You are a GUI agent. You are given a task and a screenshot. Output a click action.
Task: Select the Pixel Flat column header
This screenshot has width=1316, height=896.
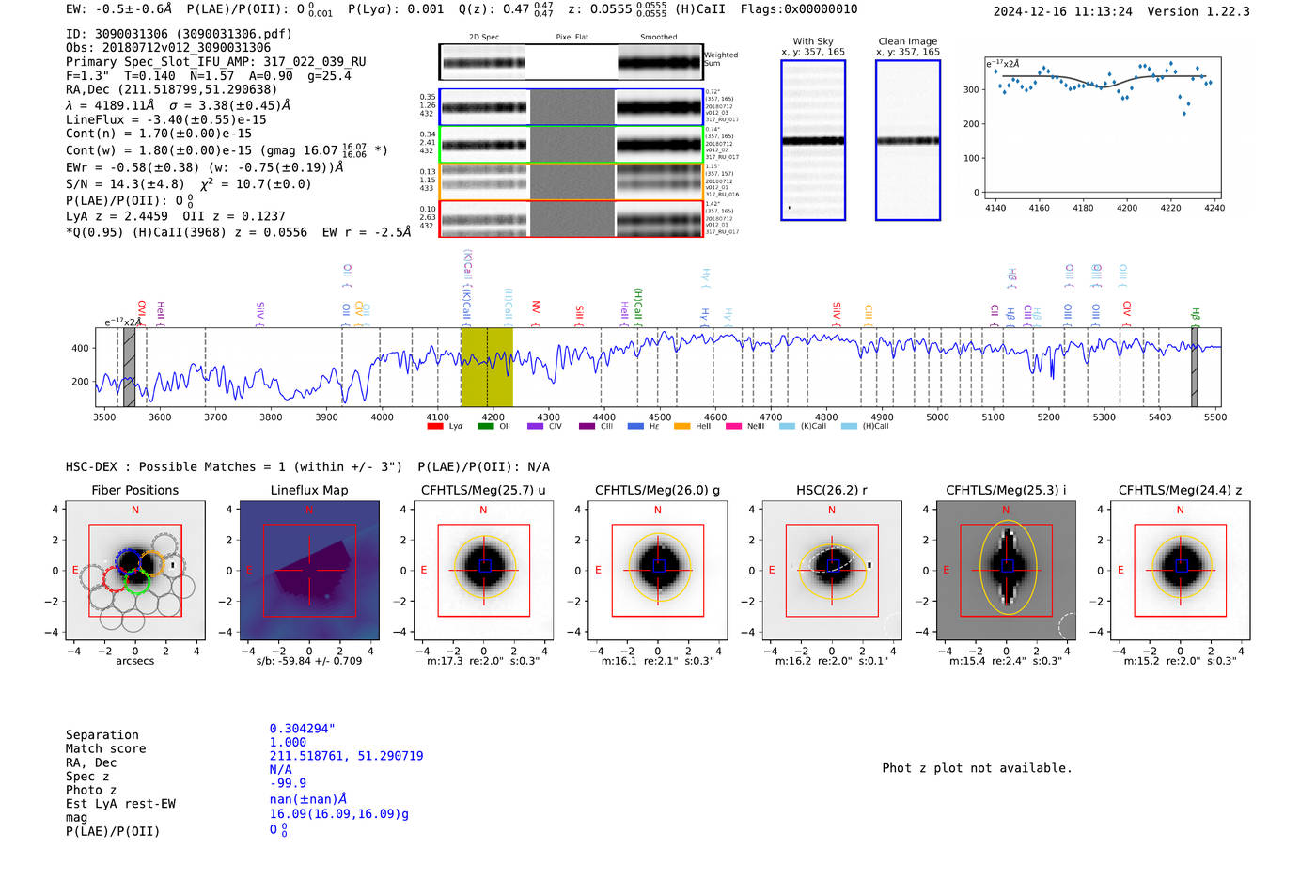tap(572, 38)
